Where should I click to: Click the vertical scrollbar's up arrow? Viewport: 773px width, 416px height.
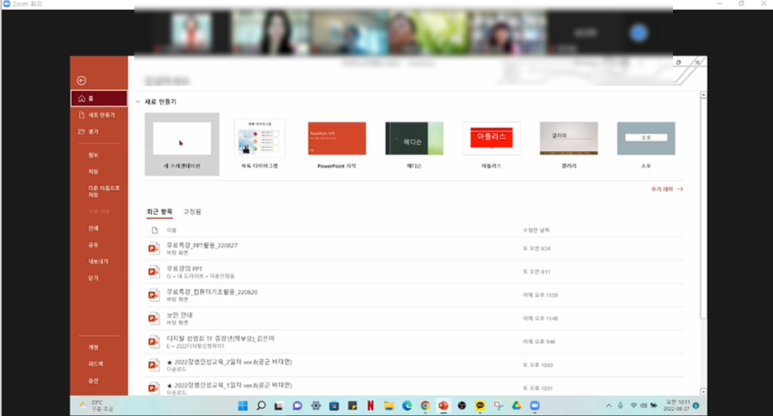[703, 95]
